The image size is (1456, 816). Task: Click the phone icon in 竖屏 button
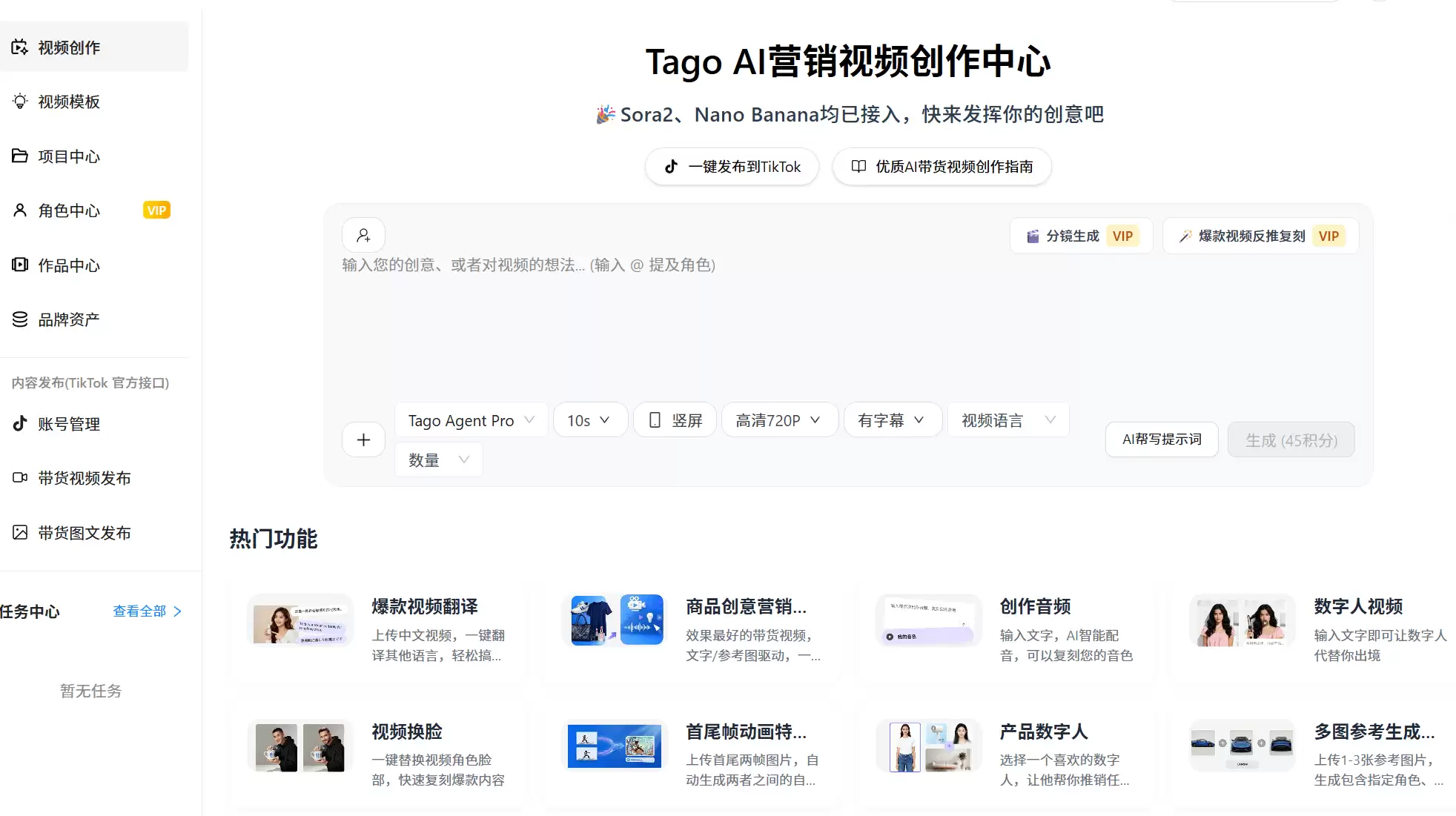coord(655,420)
